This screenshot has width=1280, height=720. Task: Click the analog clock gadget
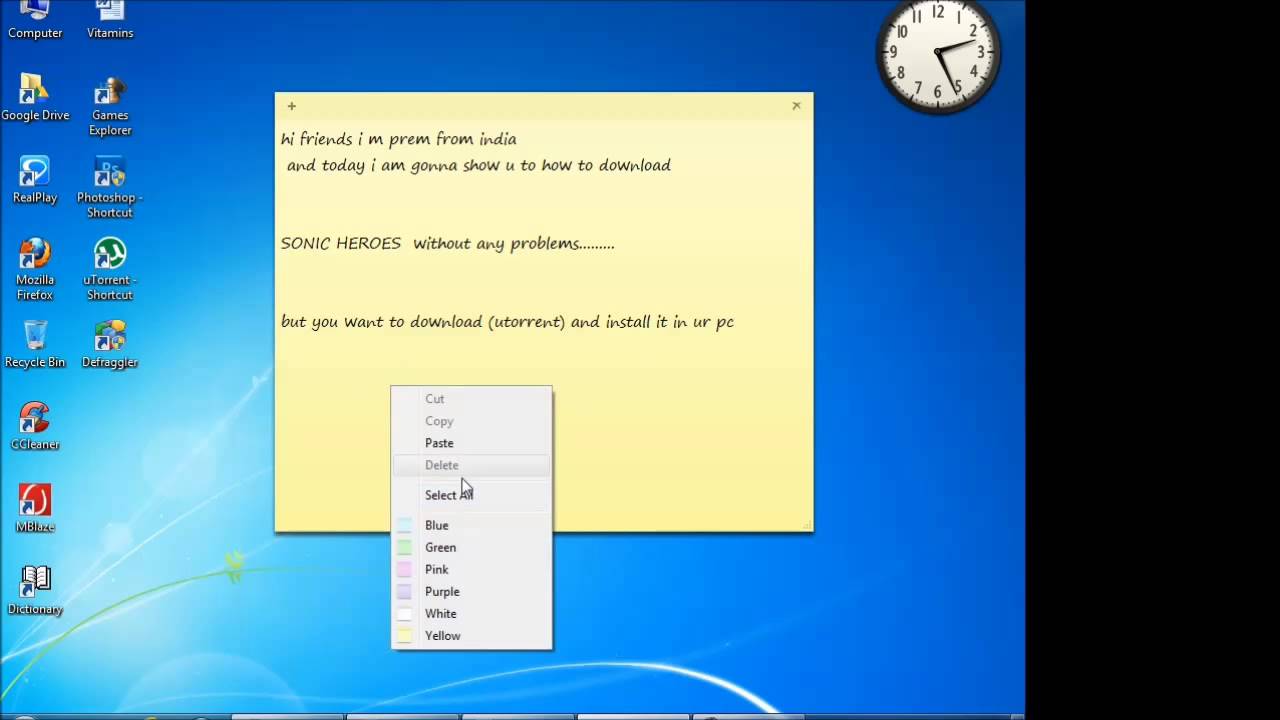click(938, 52)
